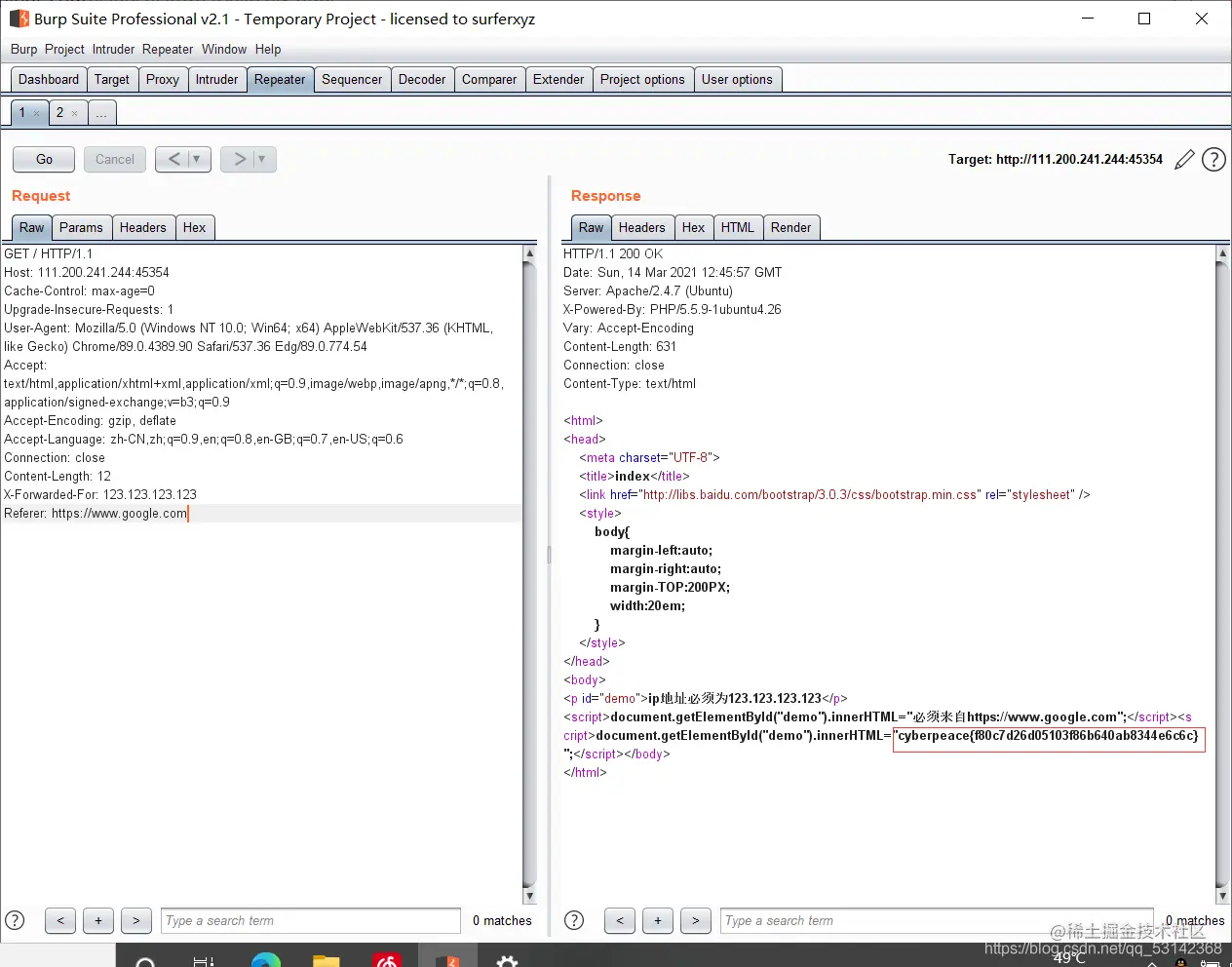This screenshot has width=1232, height=967.
Task: Click the Burp Suite logo in the title bar
Action: click(19, 19)
